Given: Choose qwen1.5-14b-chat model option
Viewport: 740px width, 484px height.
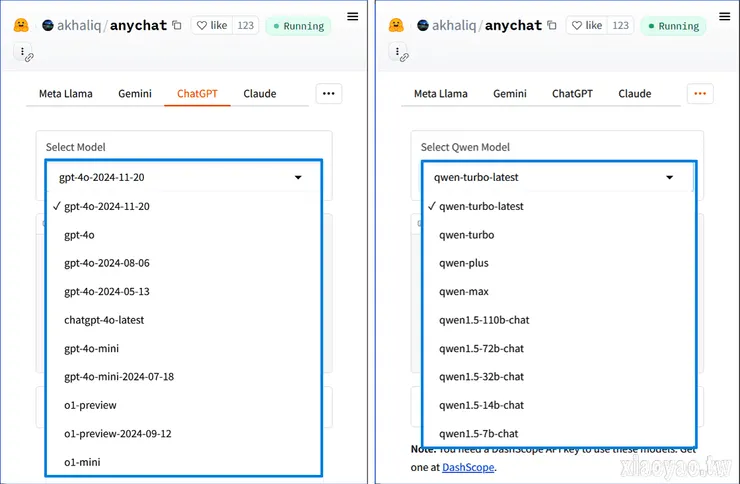Looking at the screenshot, I should click(x=559, y=405).
